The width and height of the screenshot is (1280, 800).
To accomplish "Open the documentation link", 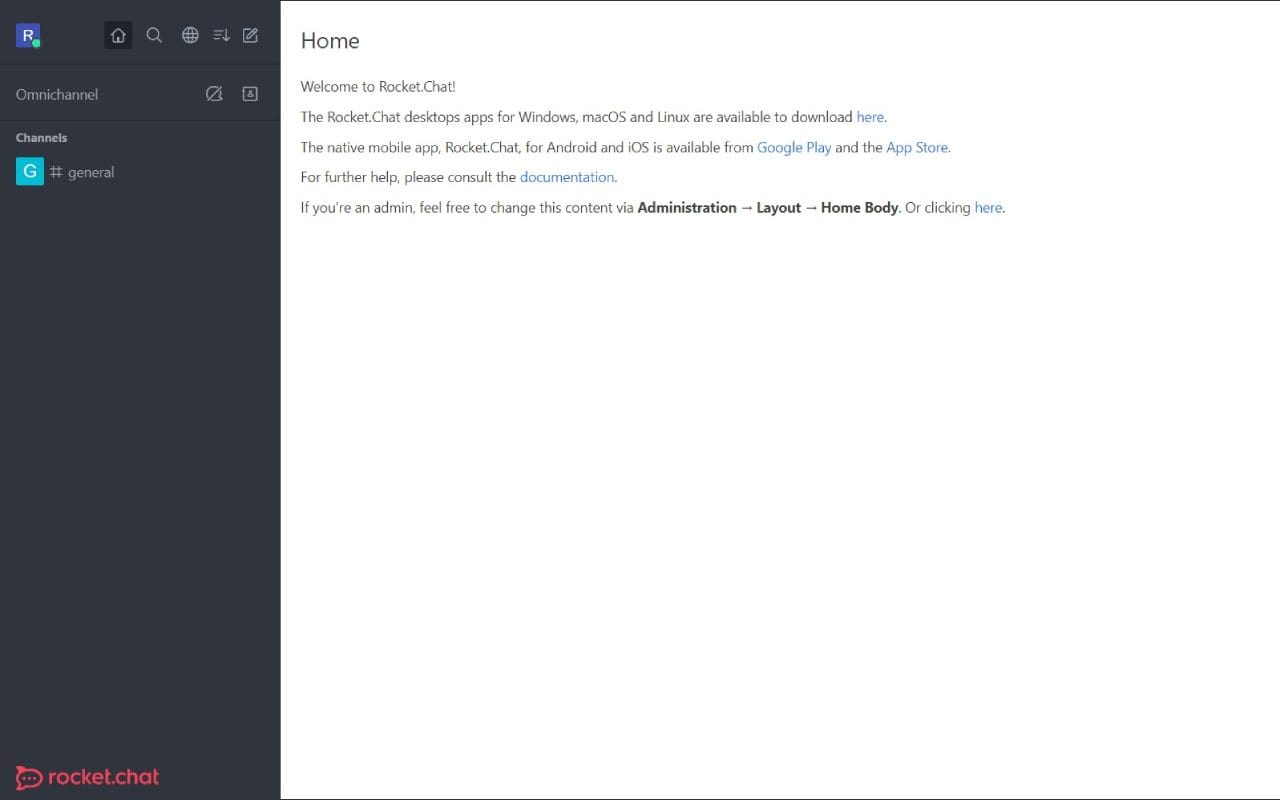I will (x=566, y=177).
